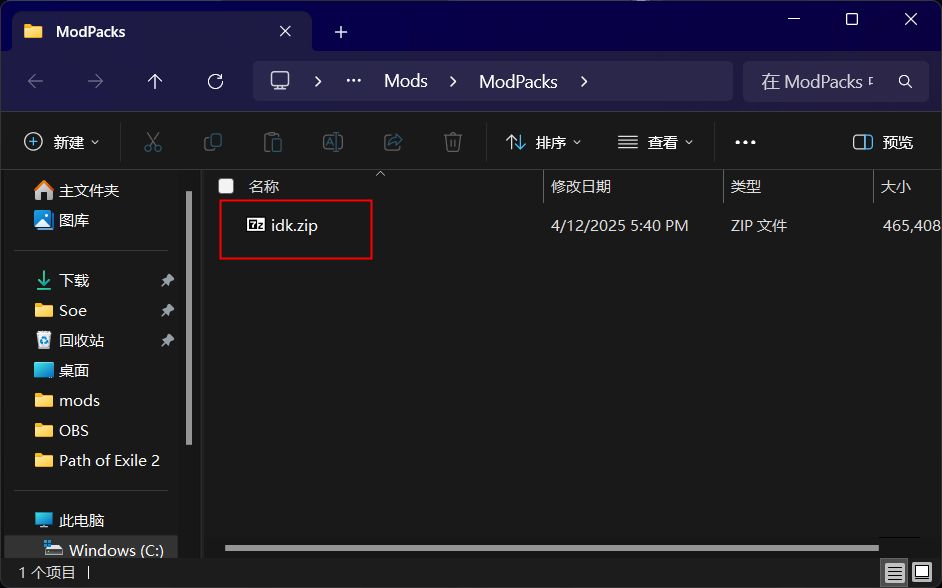Click the Paste clipboard icon
Image resolution: width=942 pixels, height=588 pixels.
[273, 142]
